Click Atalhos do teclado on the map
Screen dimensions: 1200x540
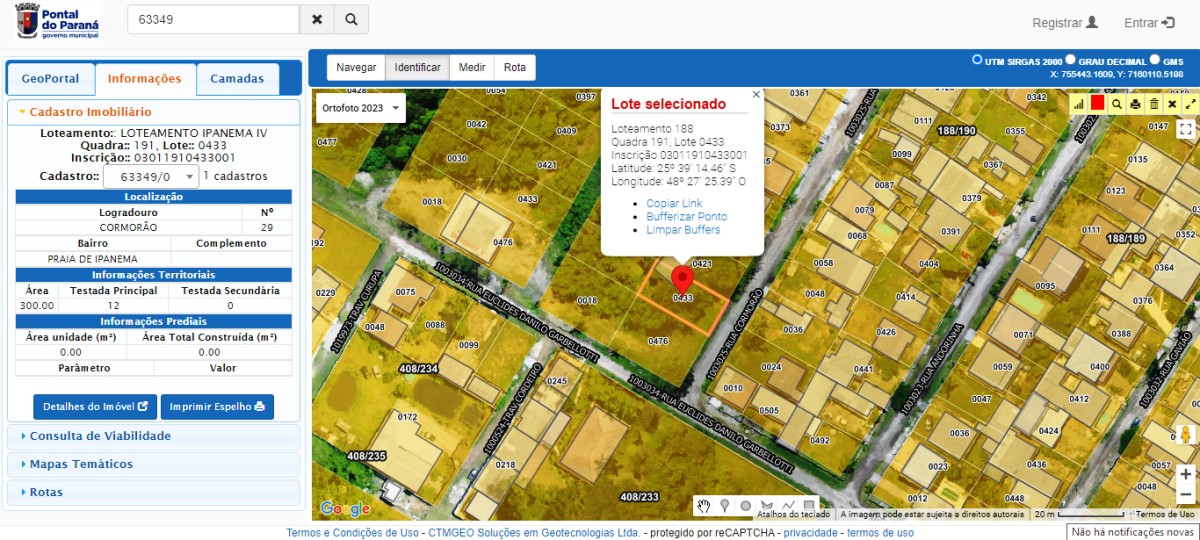(793, 514)
